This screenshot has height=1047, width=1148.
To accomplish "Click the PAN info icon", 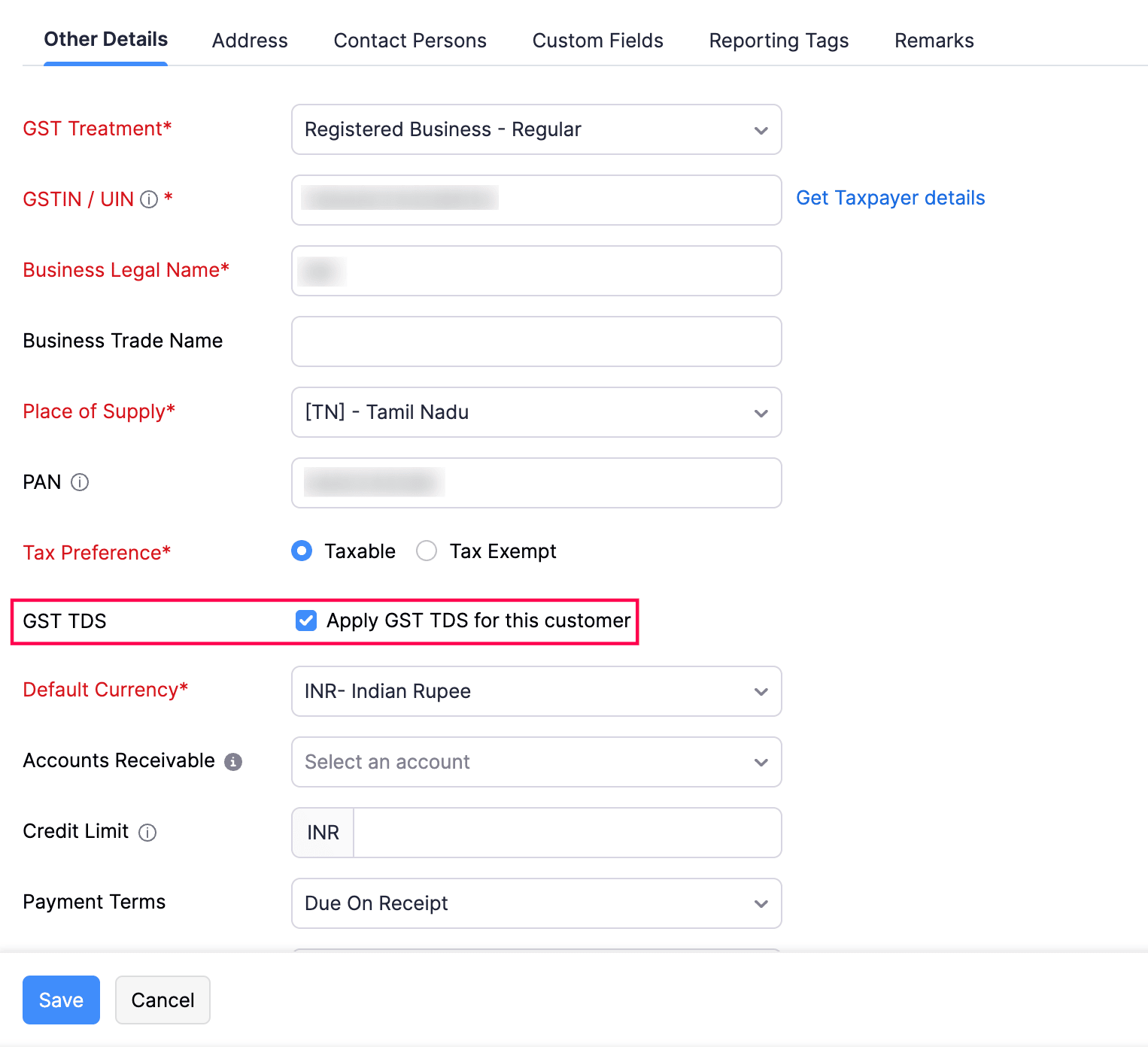I will [x=80, y=482].
